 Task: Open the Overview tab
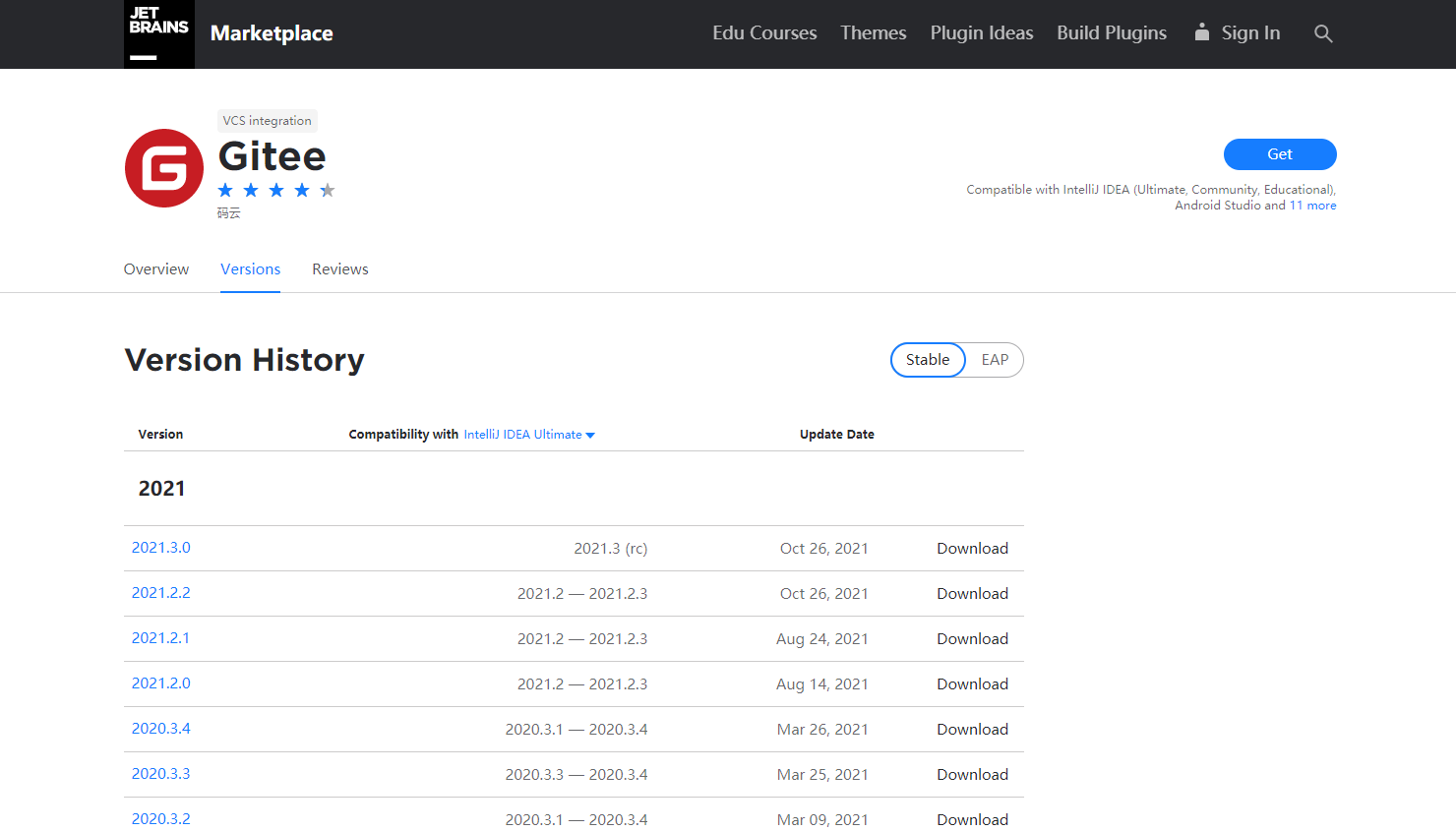(x=156, y=269)
